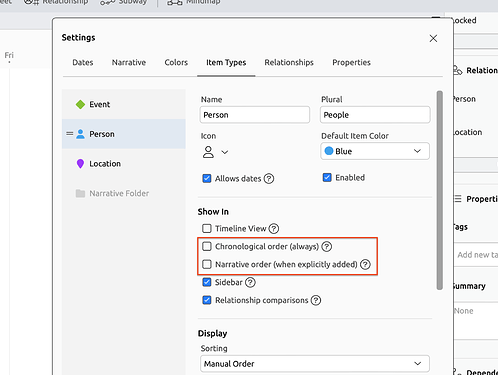Expand the Default Item Color dropdown
This screenshot has height=375, width=498.
coord(375,151)
